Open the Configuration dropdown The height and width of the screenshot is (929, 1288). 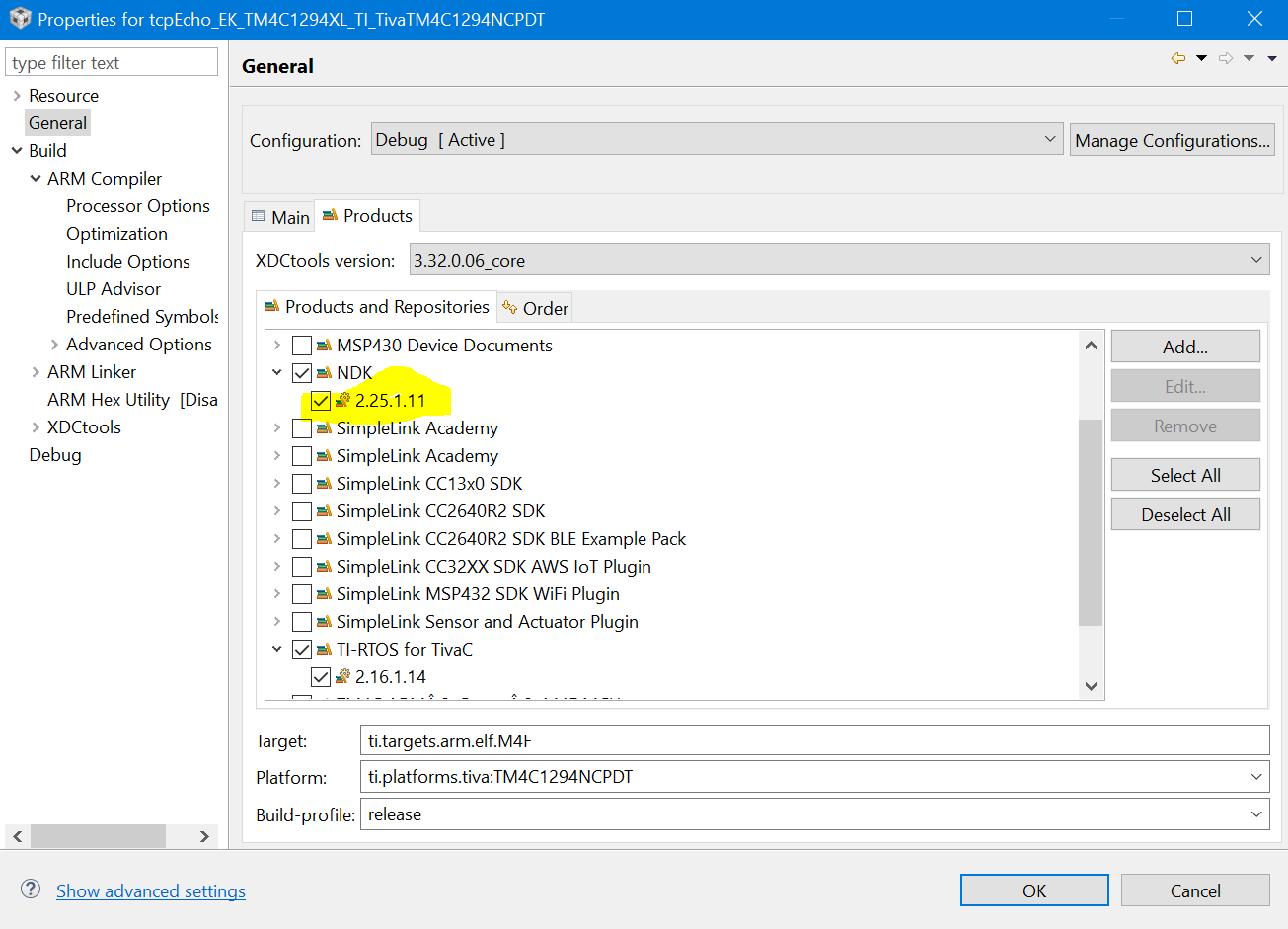tap(717, 140)
